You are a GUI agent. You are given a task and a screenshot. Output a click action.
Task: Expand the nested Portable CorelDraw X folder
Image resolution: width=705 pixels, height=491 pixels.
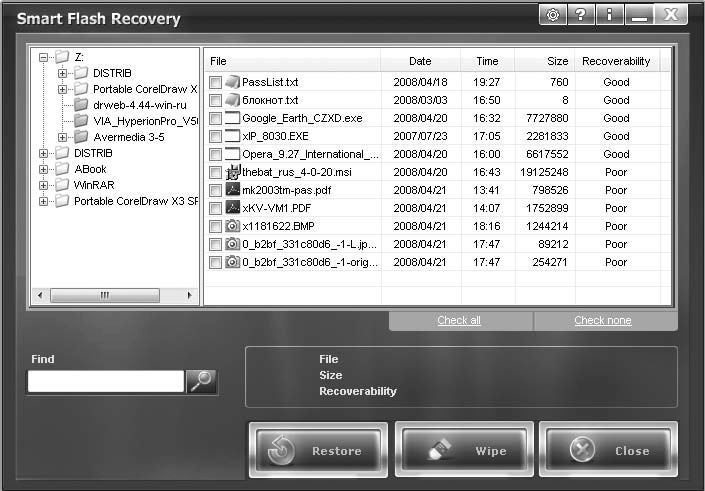[62, 89]
